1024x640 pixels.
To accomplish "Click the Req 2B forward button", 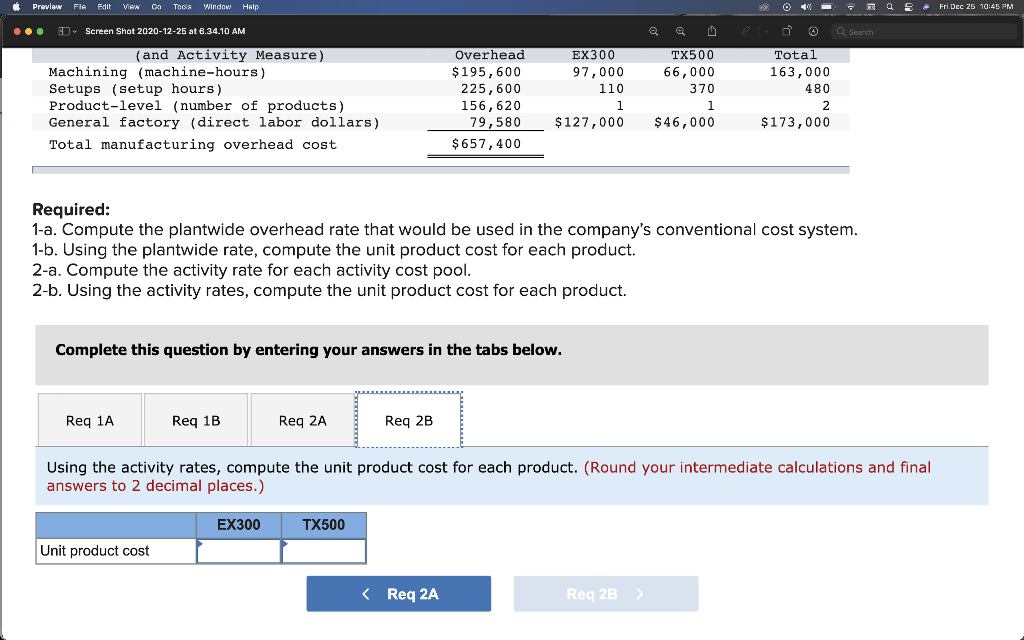I will point(605,593).
